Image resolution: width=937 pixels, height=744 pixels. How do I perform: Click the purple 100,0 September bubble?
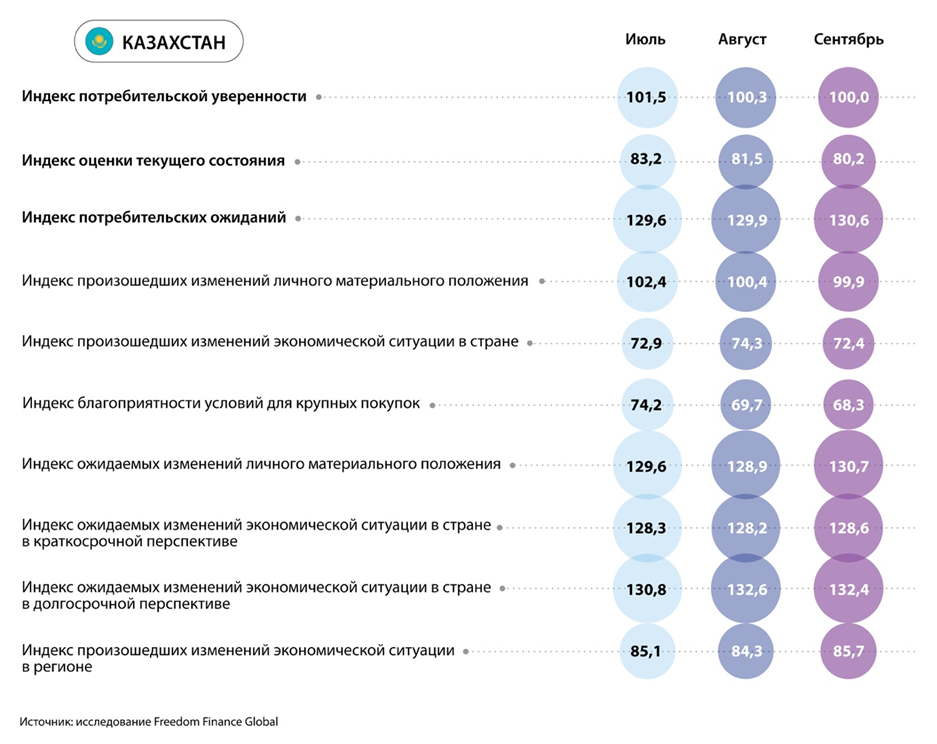pyautogui.click(x=848, y=97)
